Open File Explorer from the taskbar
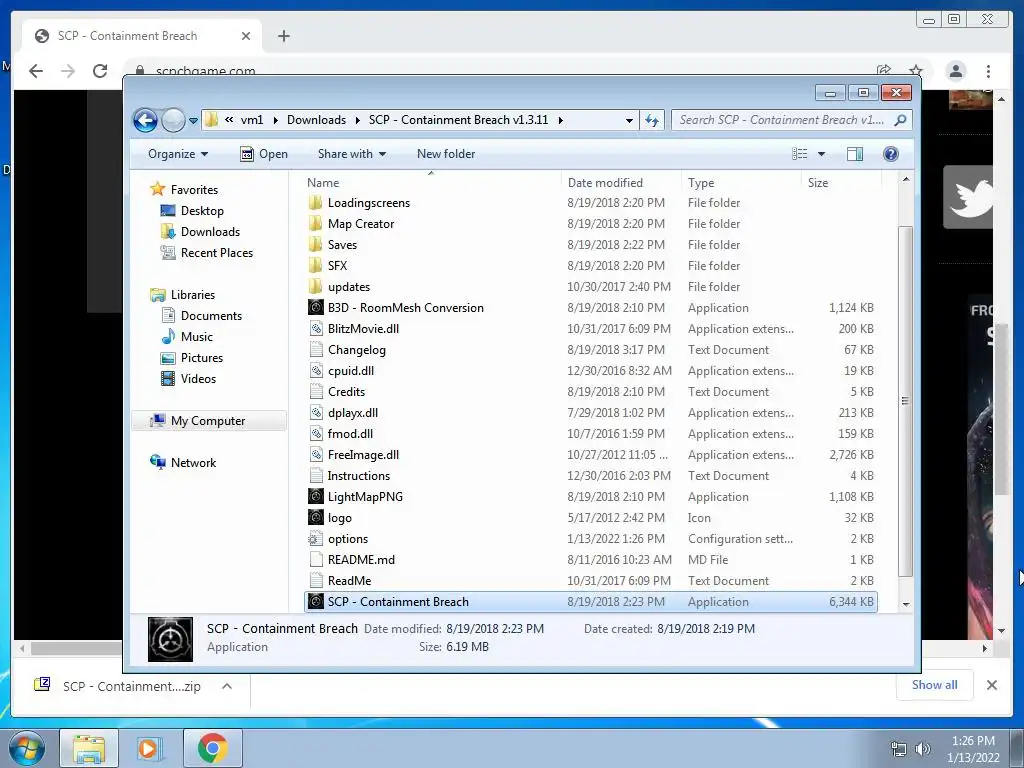This screenshot has width=1024, height=768. tap(89, 749)
